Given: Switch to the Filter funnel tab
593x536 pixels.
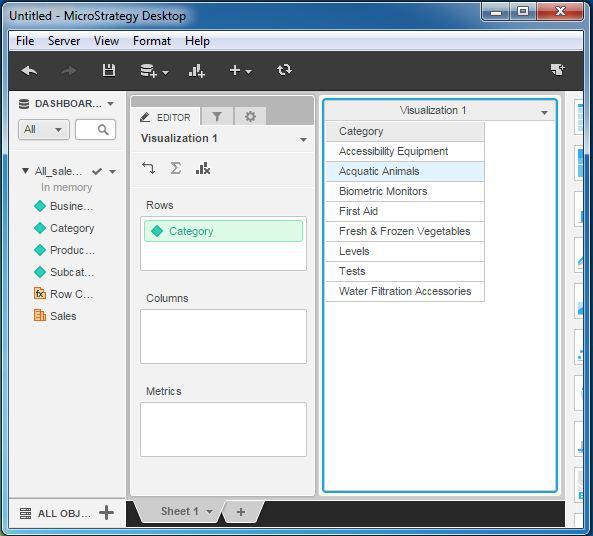Looking at the screenshot, I should (217, 117).
